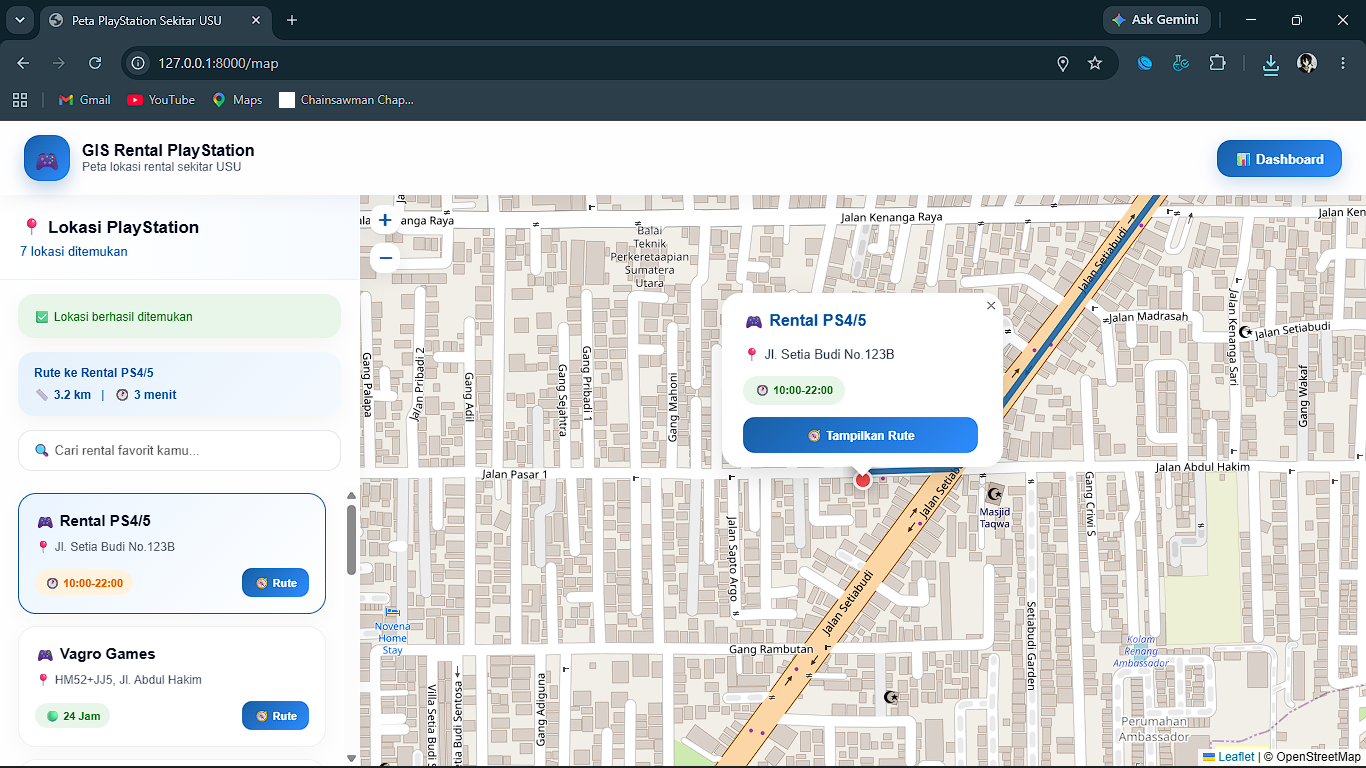This screenshot has width=1366, height=768.
Task: Click the location list scrollbar thumb
Action: coord(351,540)
